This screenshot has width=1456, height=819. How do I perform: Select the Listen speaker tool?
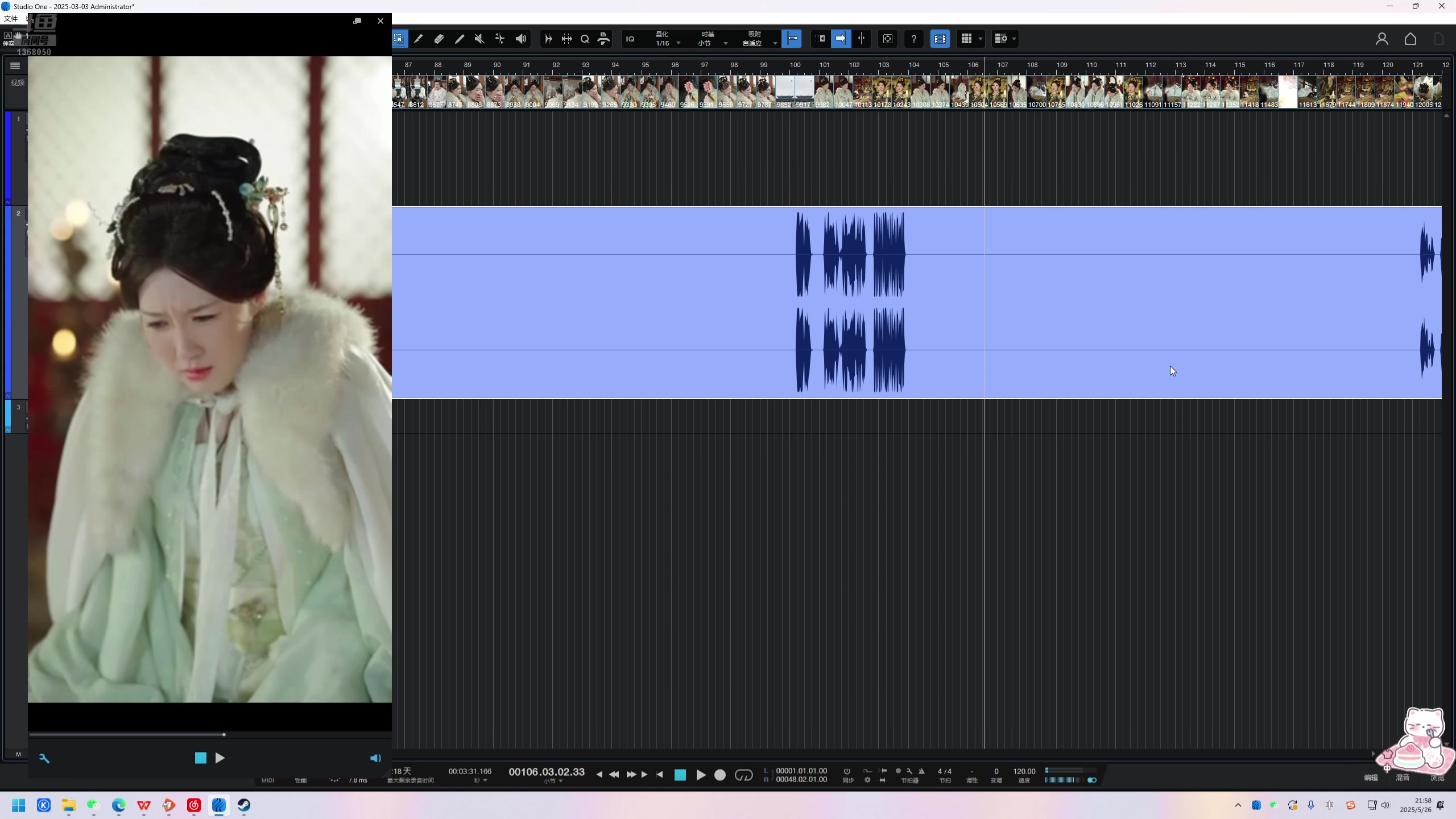(x=520, y=39)
